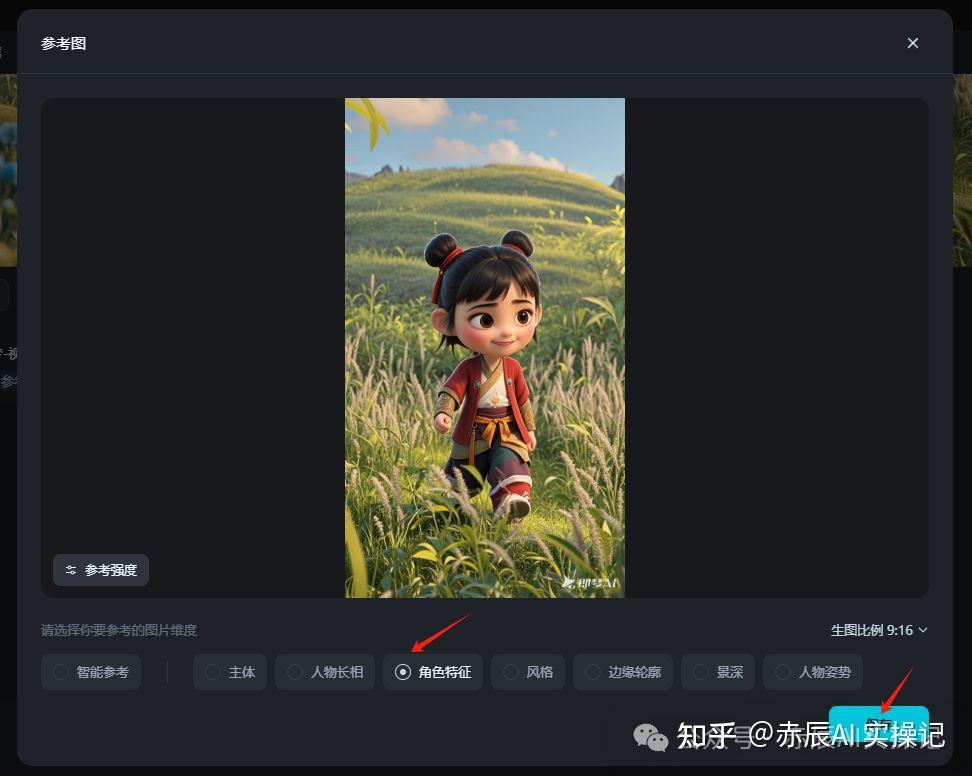
Task: Select 边缘轮廓 reference option
Action: [x=623, y=672]
